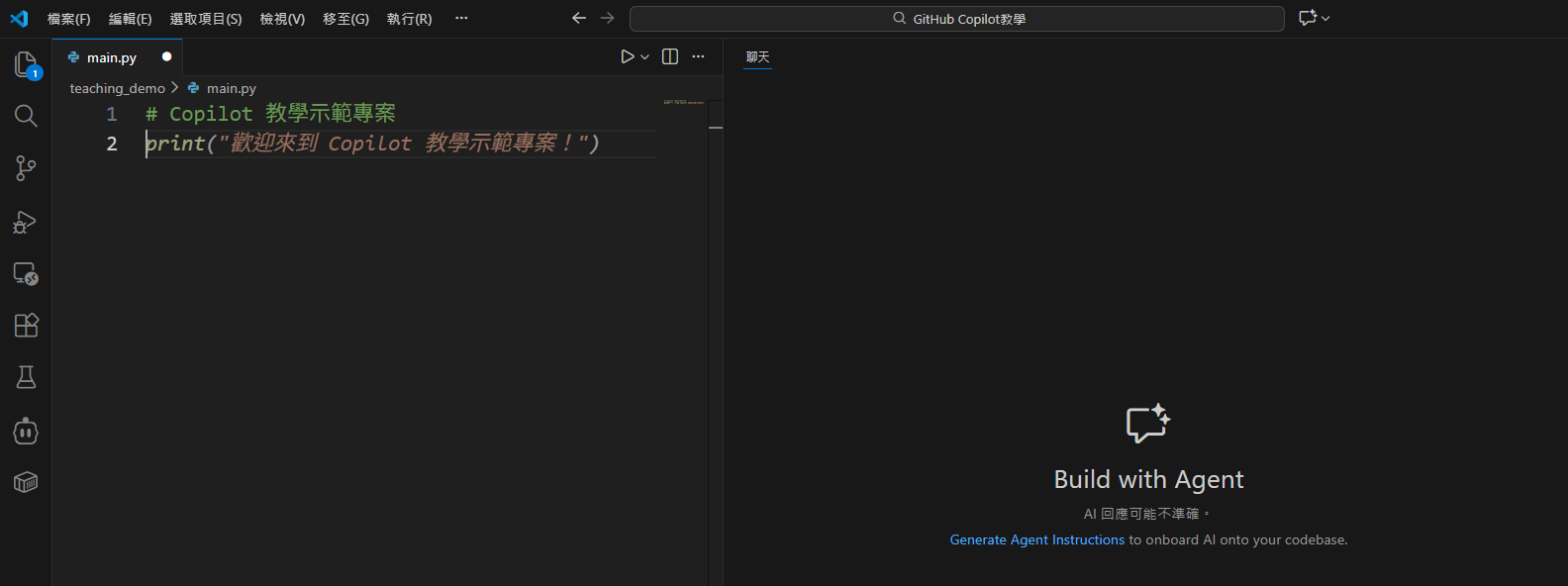This screenshot has height=586, width=1568.
Task: Open the 檔案(F) menu
Action: [x=68, y=19]
